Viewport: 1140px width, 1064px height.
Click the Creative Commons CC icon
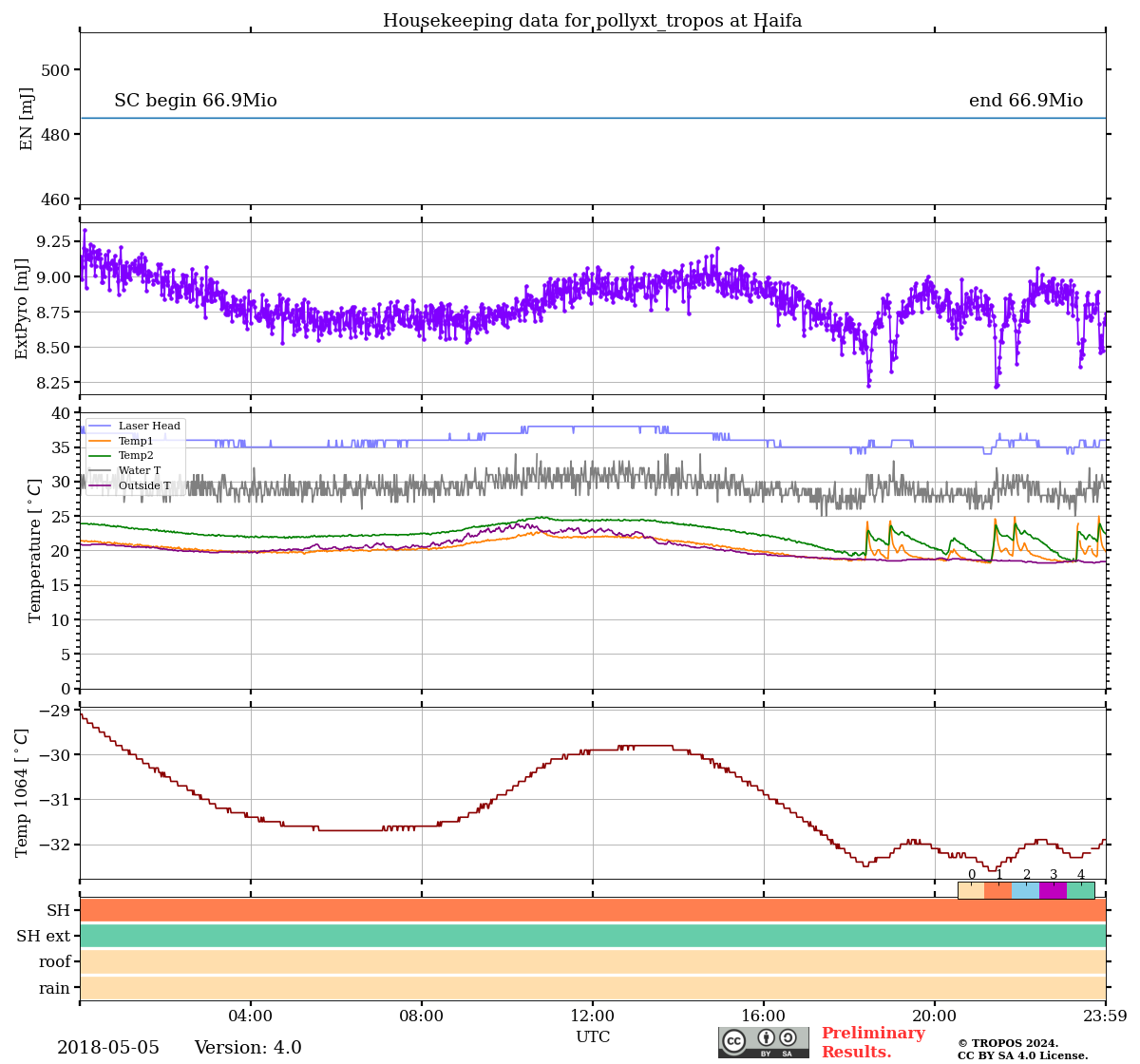pos(734,1040)
